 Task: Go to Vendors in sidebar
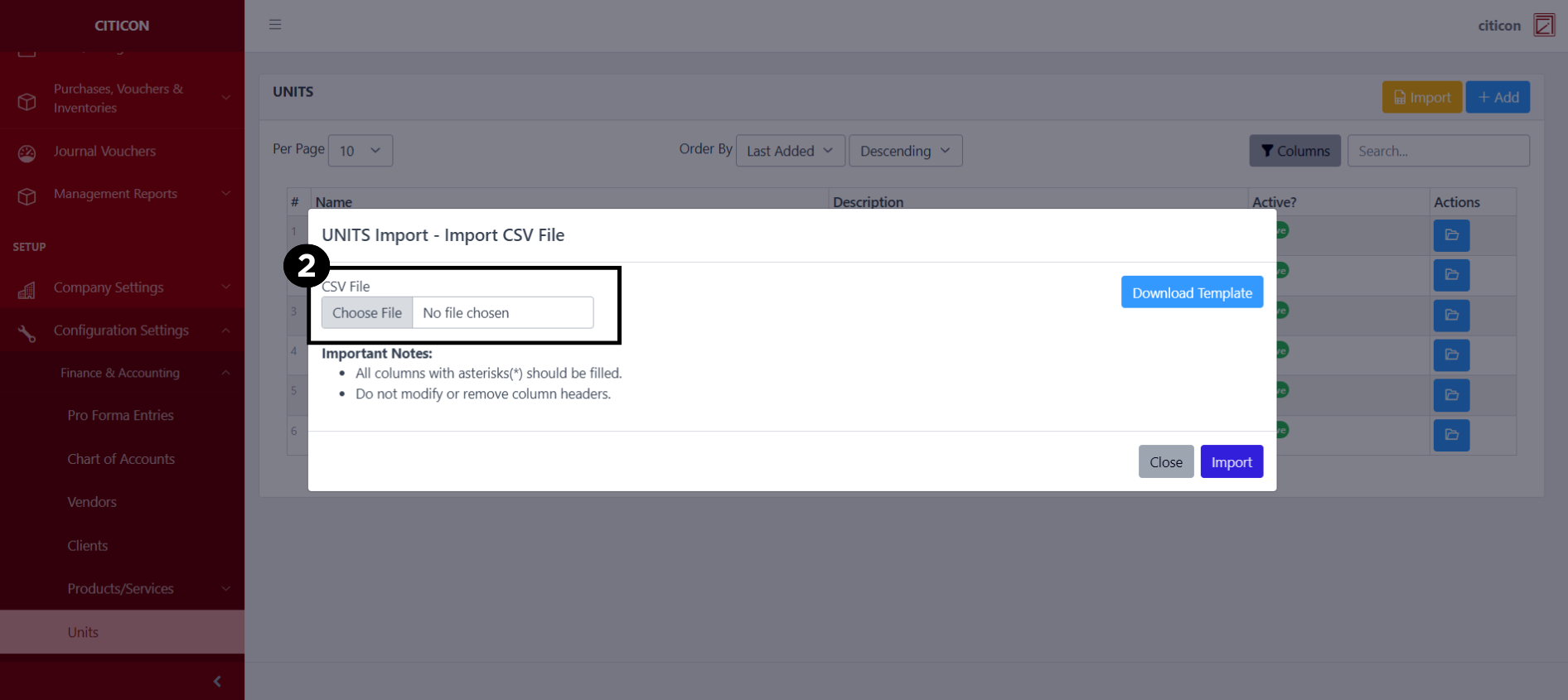[x=92, y=502]
